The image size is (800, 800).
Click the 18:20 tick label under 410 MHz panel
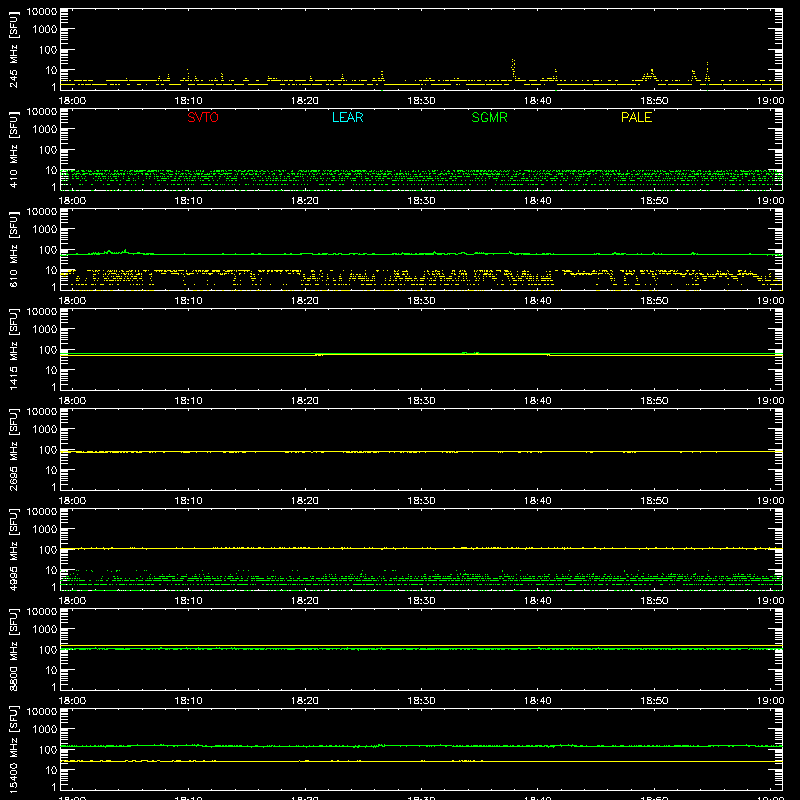coord(305,201)
